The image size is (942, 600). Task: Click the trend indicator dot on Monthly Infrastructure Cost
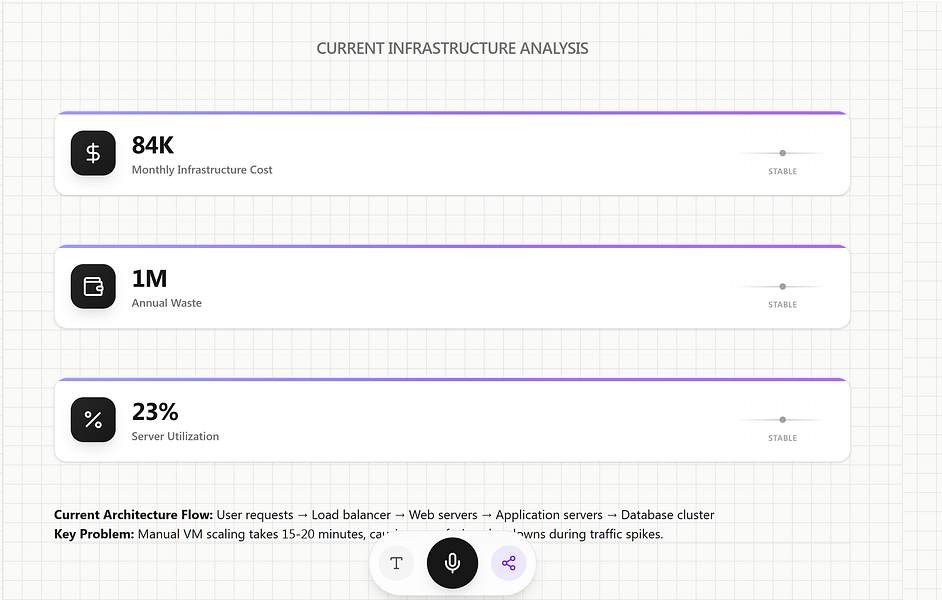782,153
